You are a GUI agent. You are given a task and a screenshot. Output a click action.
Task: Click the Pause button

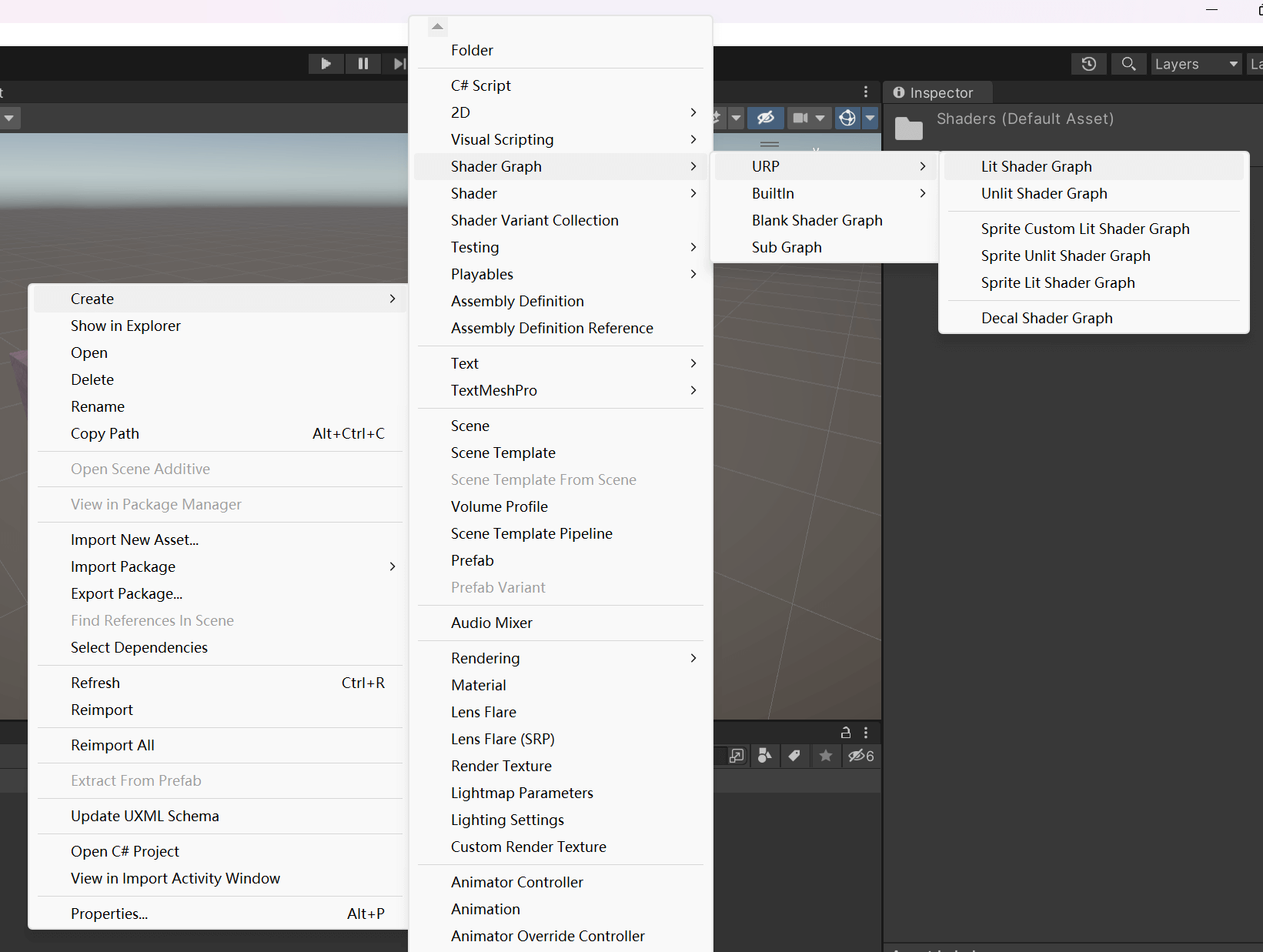click(363, 64)
